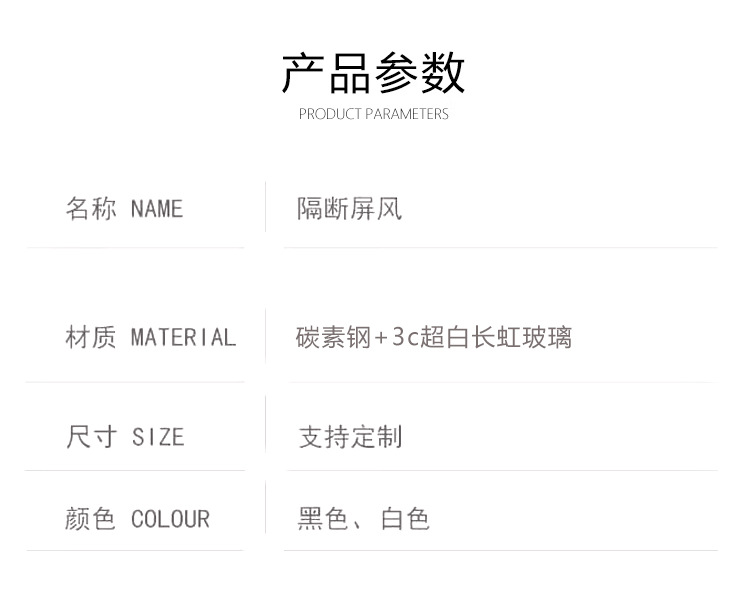Select the 白色 colour option text
750x592 pixels.
(x=405, y=519)
